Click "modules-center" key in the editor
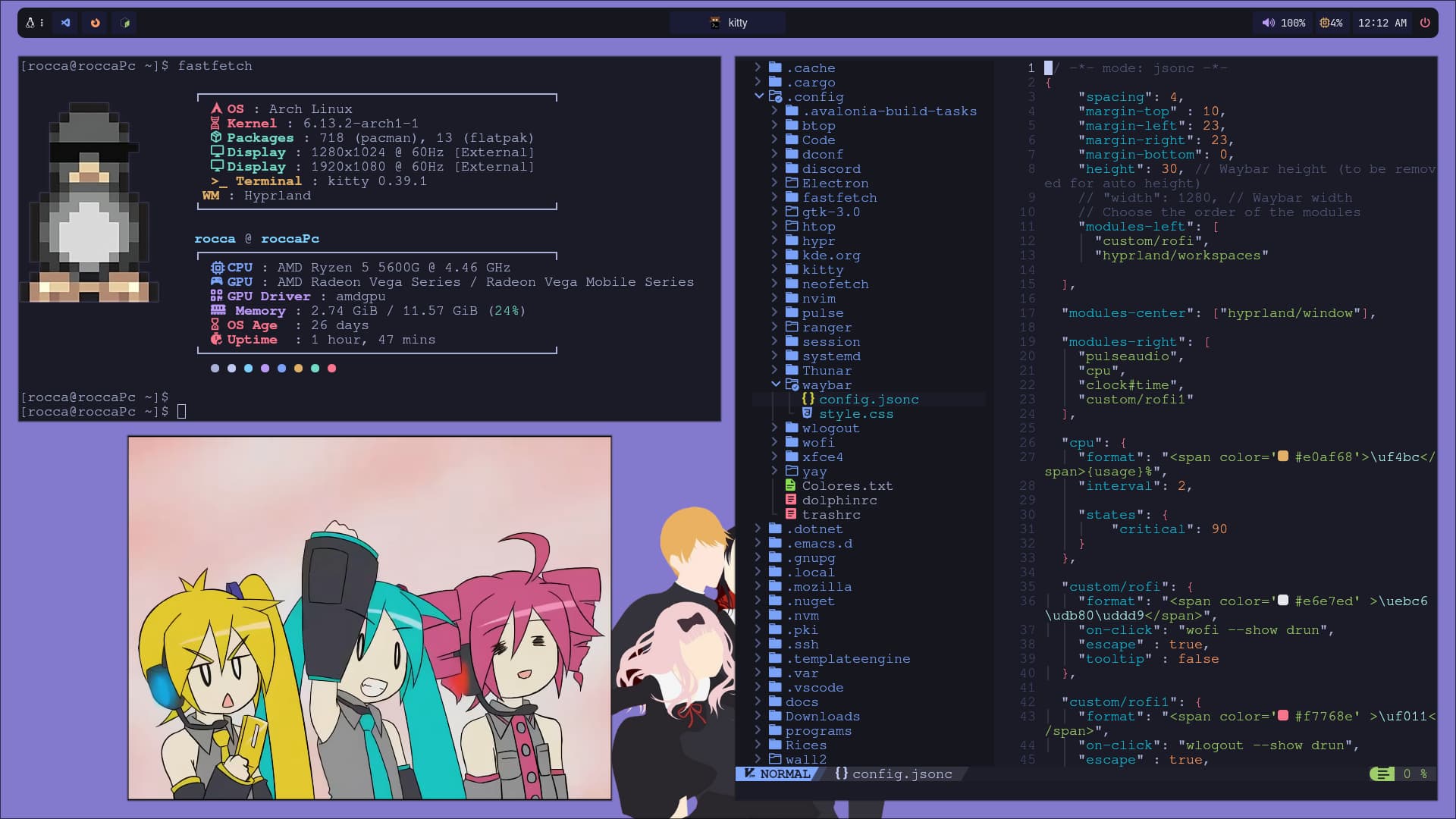This screenshot has height=819, width=1456. (1127, 312)
